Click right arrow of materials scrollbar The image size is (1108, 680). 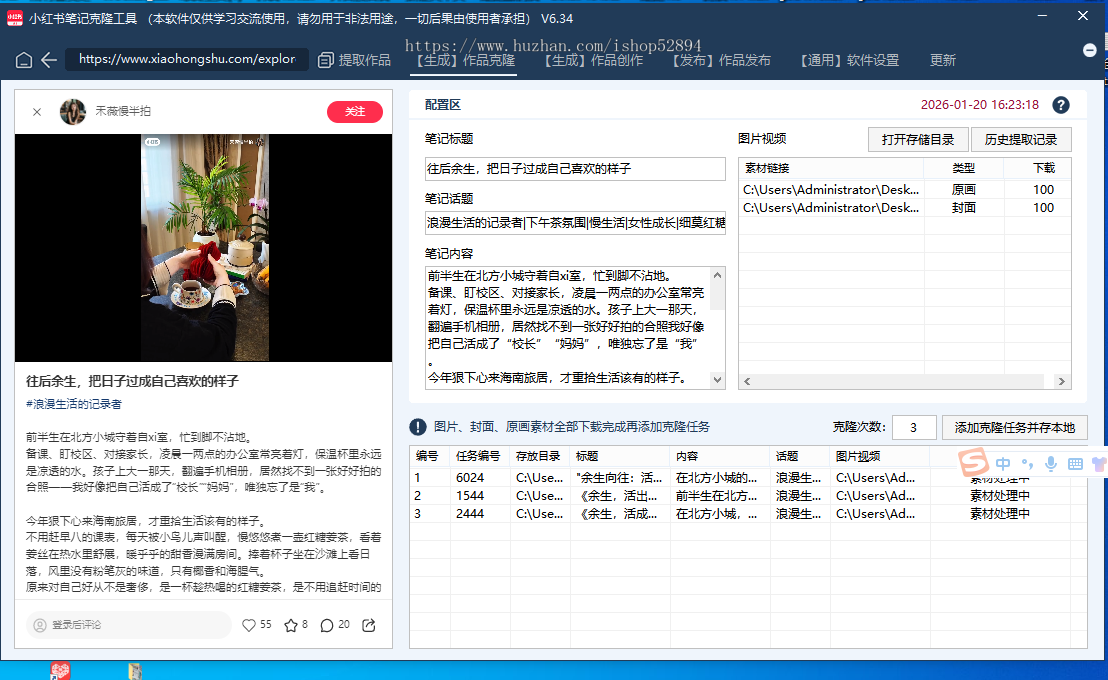[x=1061, y=382]
